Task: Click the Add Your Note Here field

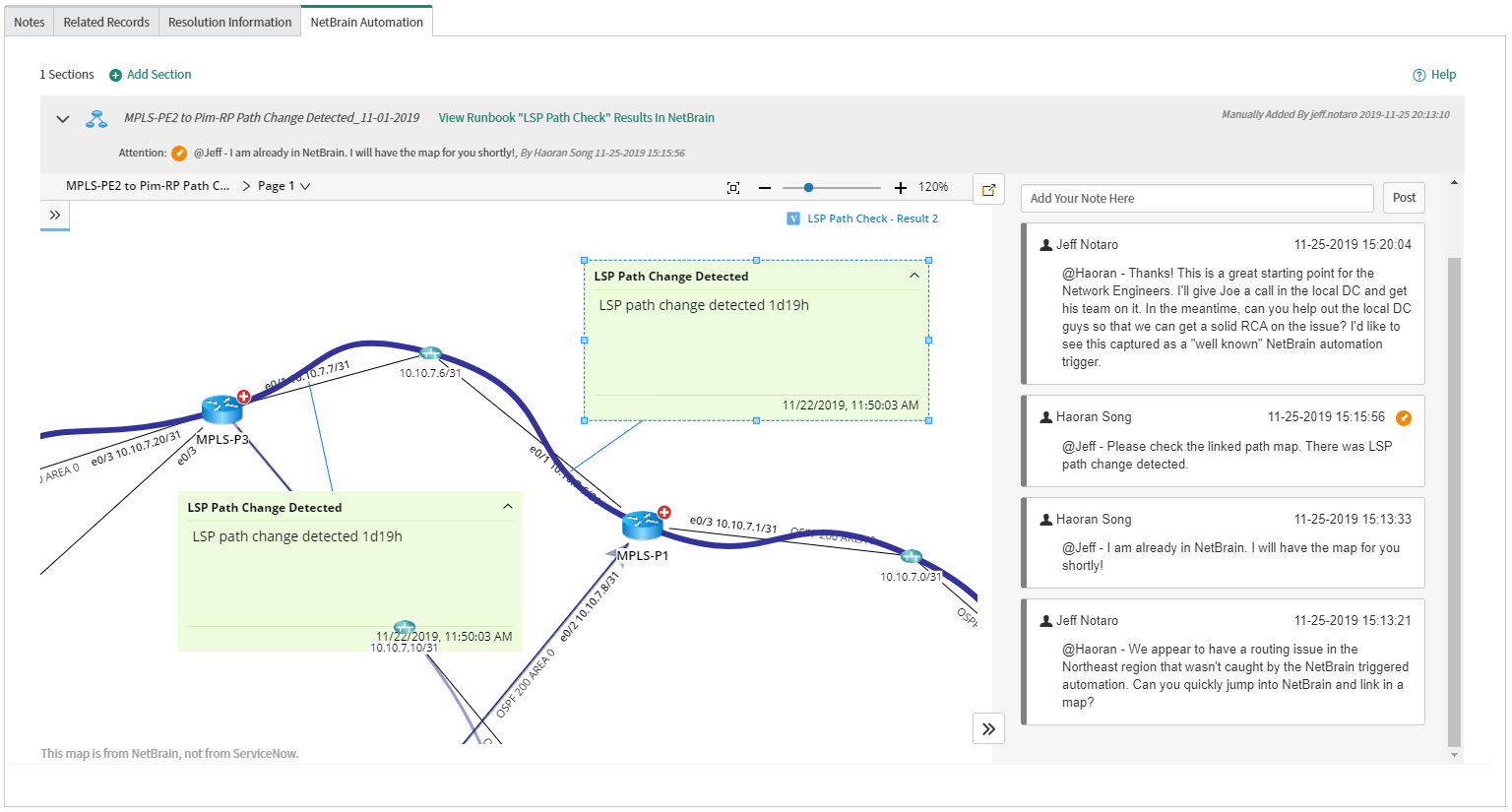Action: click(1197, 198)
